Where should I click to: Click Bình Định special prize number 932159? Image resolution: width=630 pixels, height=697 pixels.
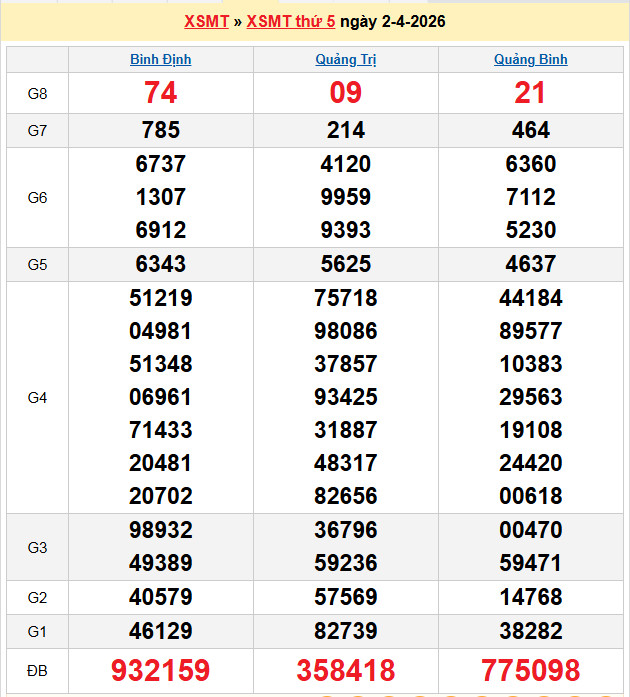pyautogui.click(x=161, y=670)
